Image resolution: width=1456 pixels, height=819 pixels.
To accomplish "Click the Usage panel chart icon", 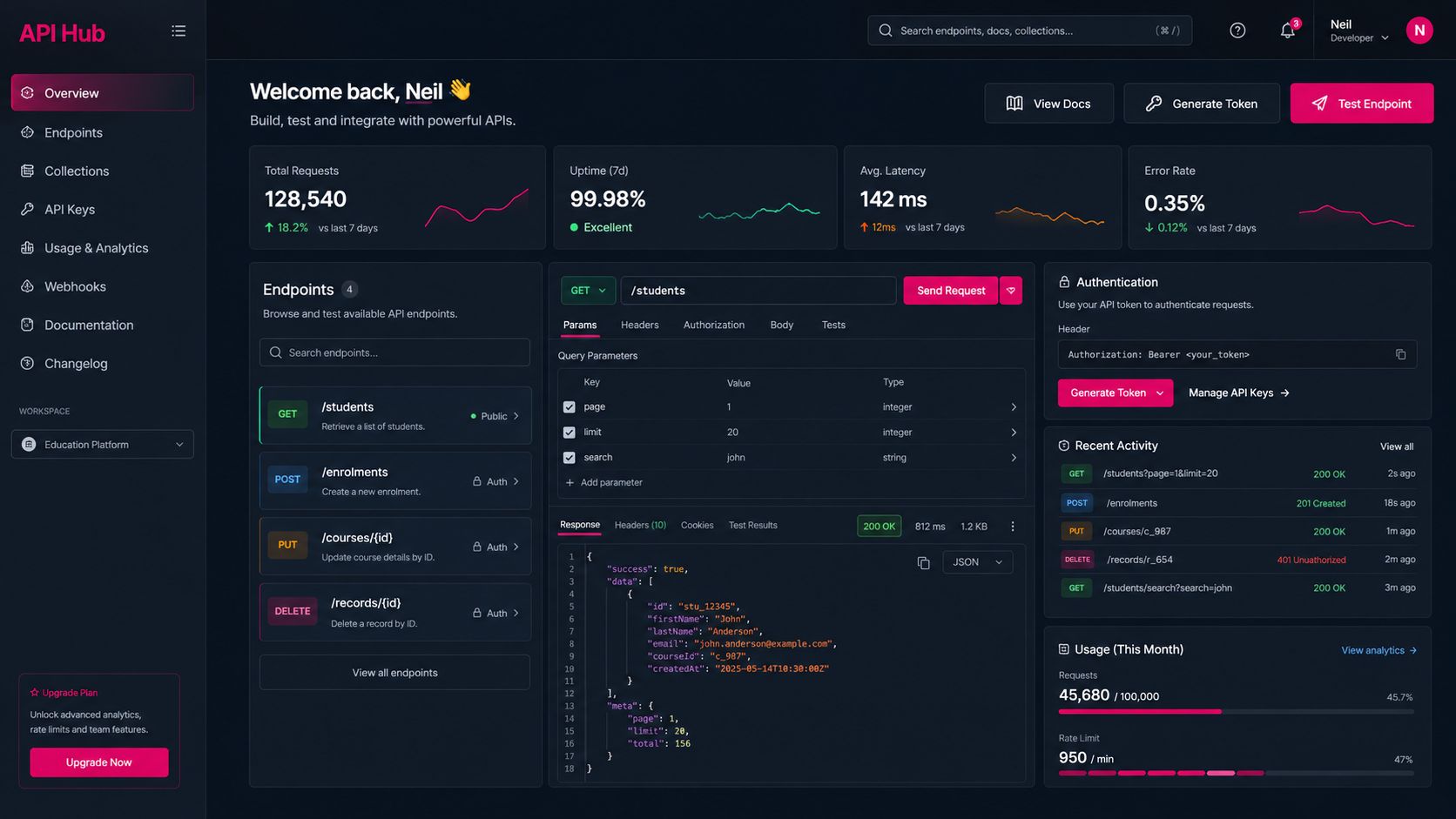I will [1063, 649].
